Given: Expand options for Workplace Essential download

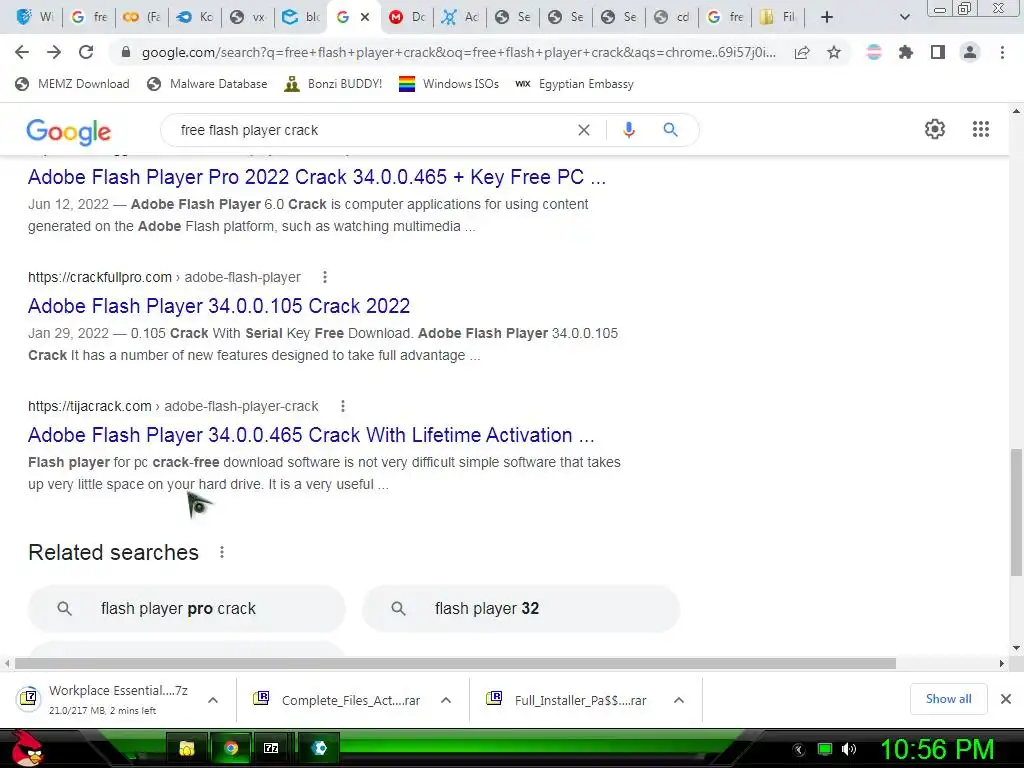Looking at the screenshot, I should click(x=213, y=700).
